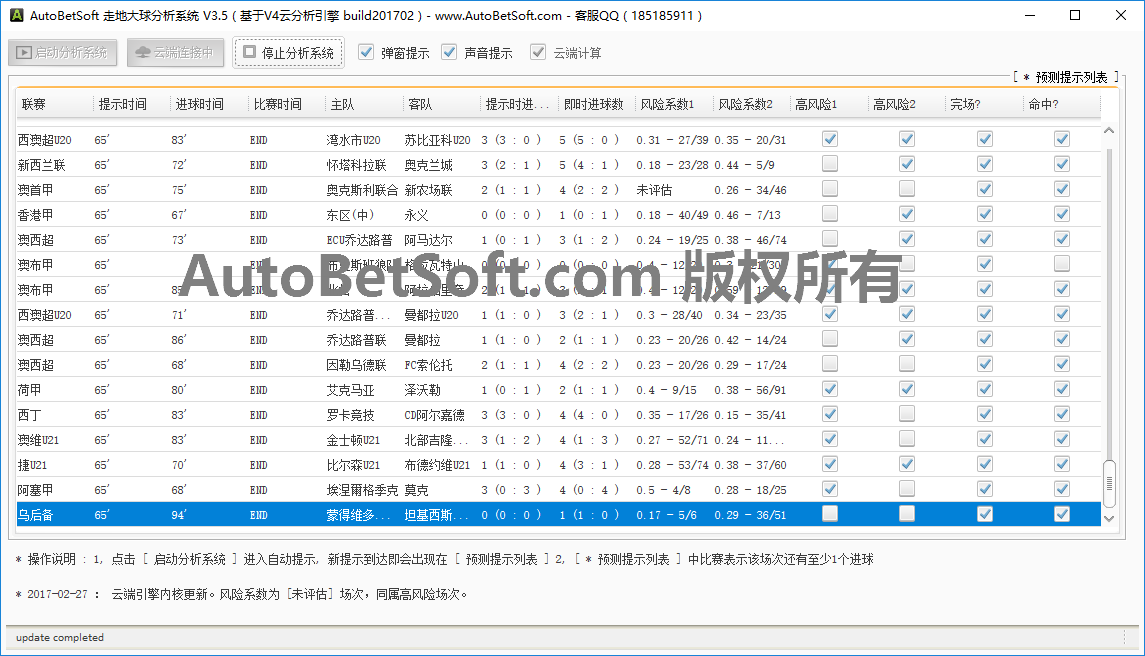Click the 高风险2 column header
Screen dimensions: 1145x656
click(906, 104)
